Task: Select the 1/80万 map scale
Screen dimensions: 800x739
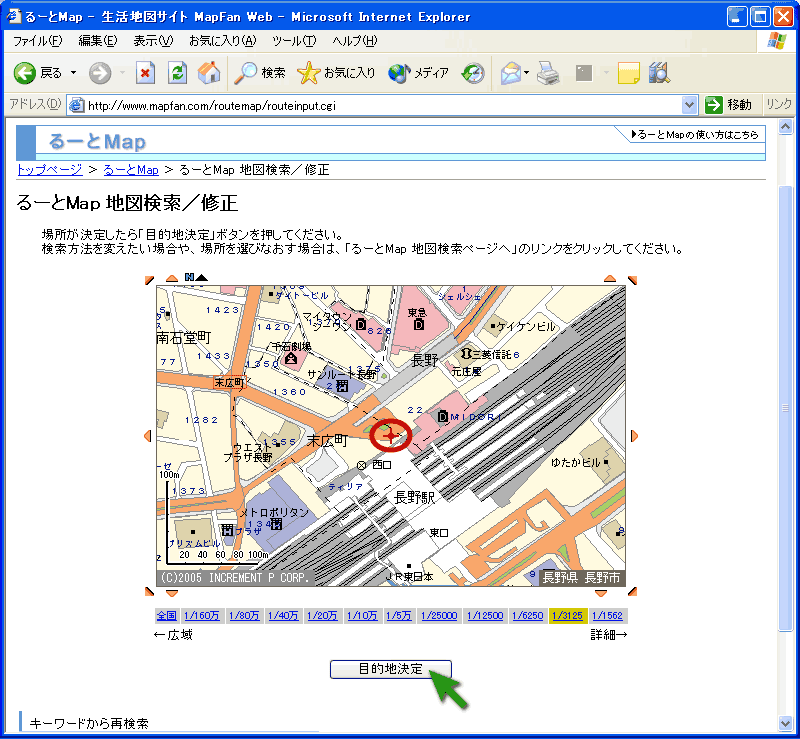Action: coord(244,615)
